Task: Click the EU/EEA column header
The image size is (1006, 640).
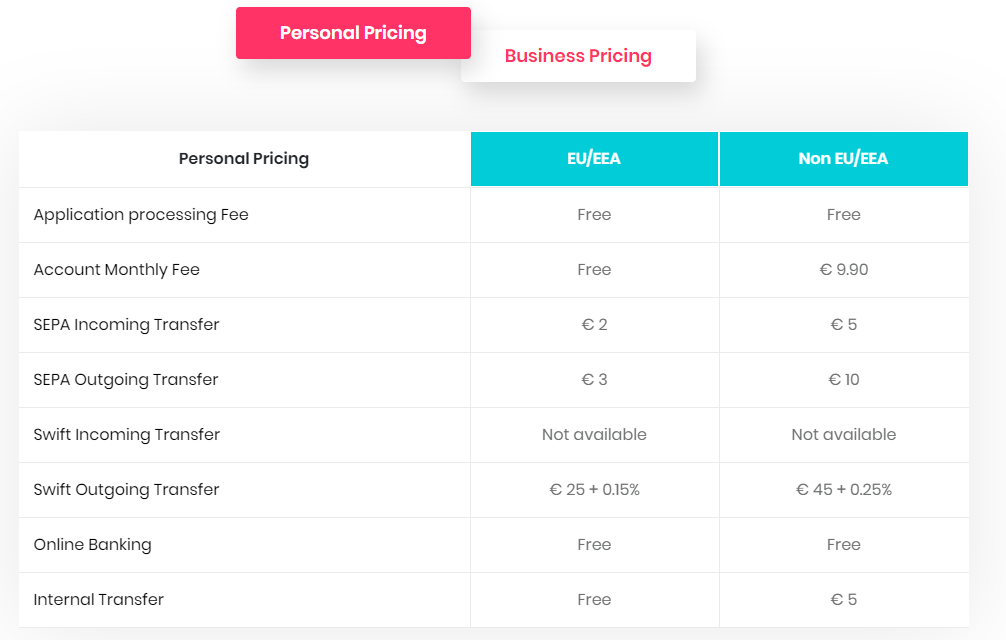Action: [594, 159]
